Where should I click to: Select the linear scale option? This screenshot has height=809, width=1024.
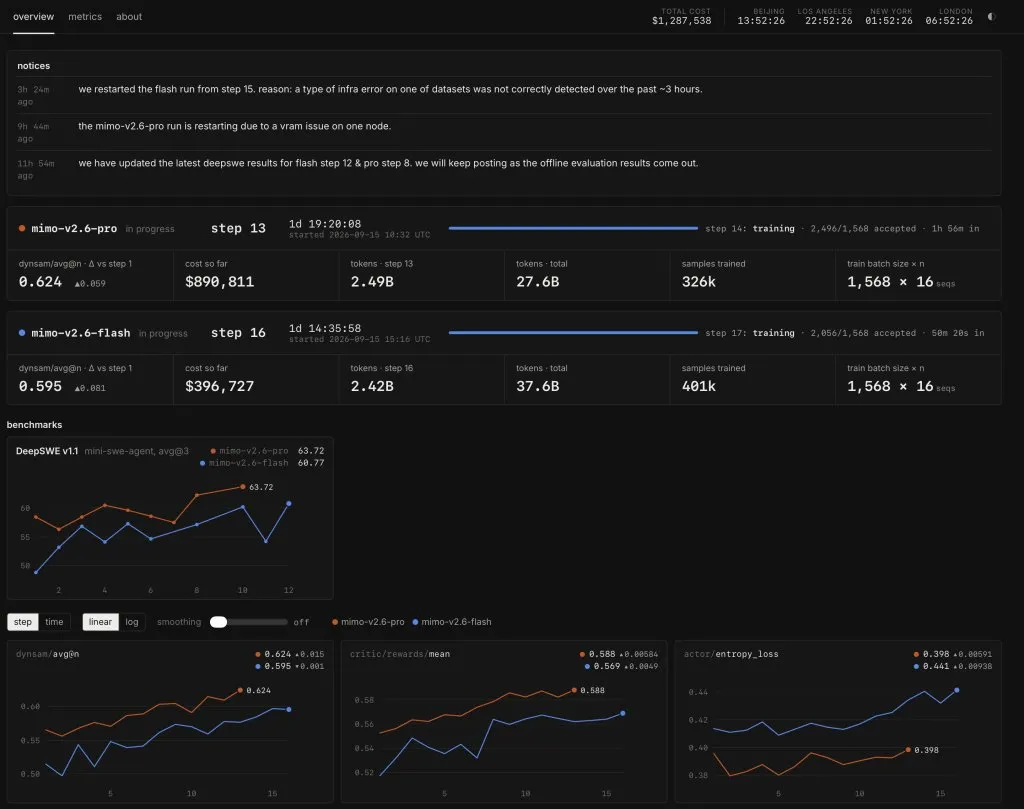pyautogui.click(x=100, y=622)
